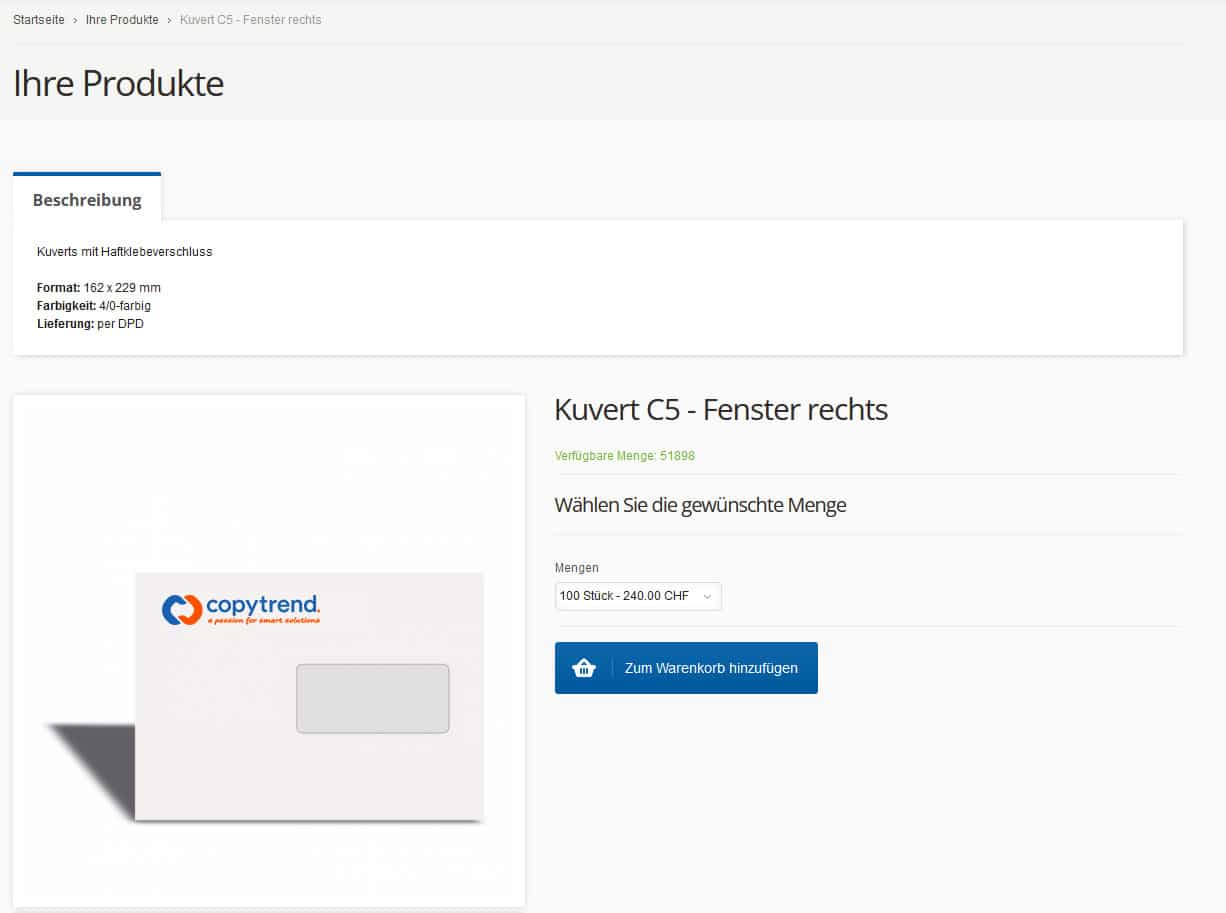The width and height of the screenshot is (1226, 913).
Task: Click the Format 162 x 229 mm line
Action: [99, 288]
